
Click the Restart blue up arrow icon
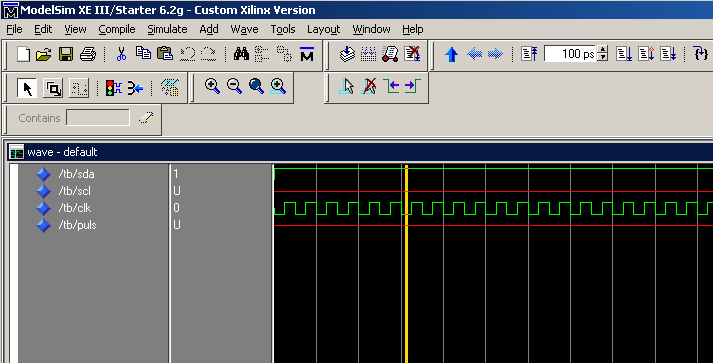tap(452, 55)
